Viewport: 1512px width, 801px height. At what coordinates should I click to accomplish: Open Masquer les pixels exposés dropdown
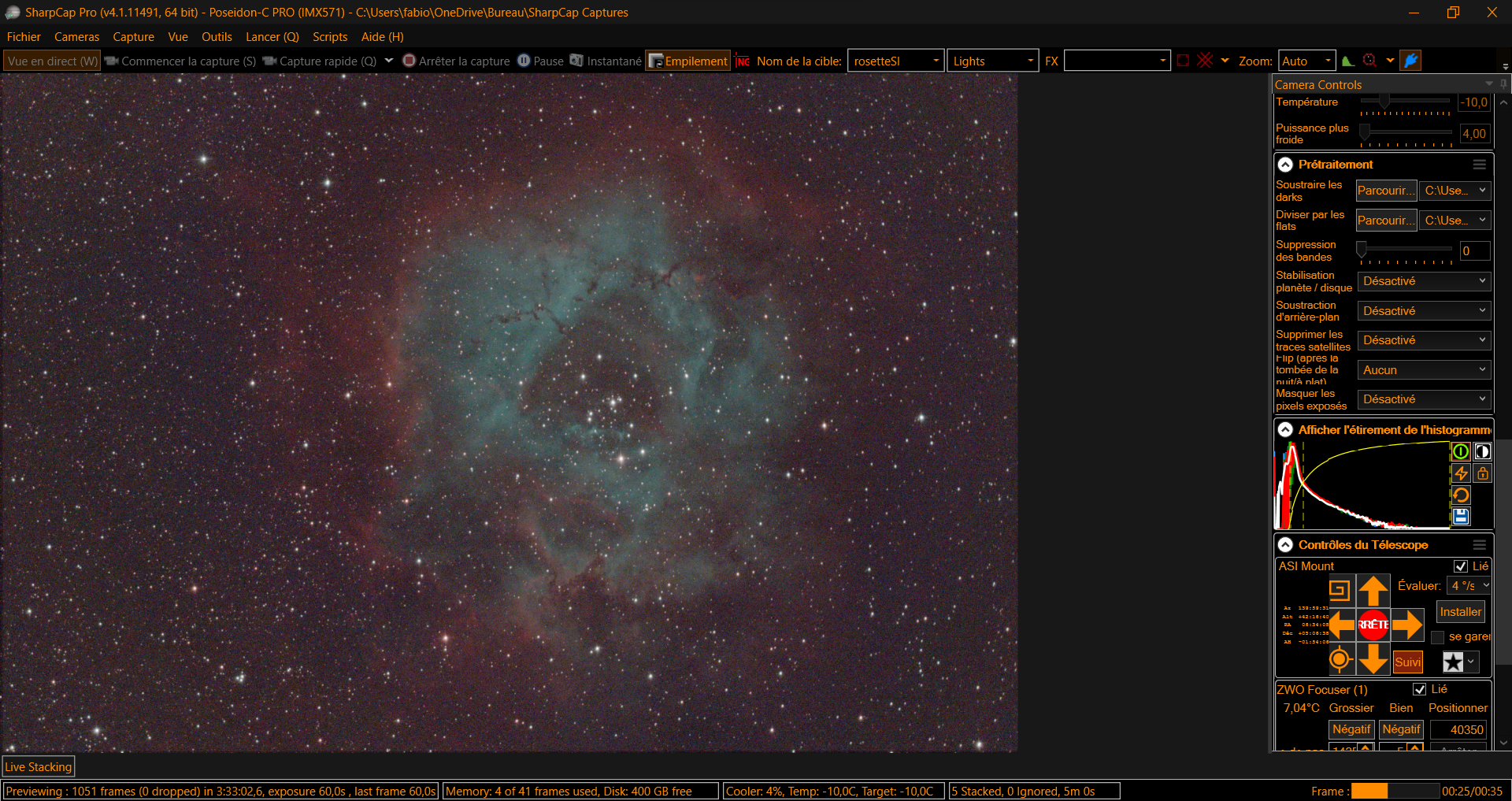point(1424,399)
